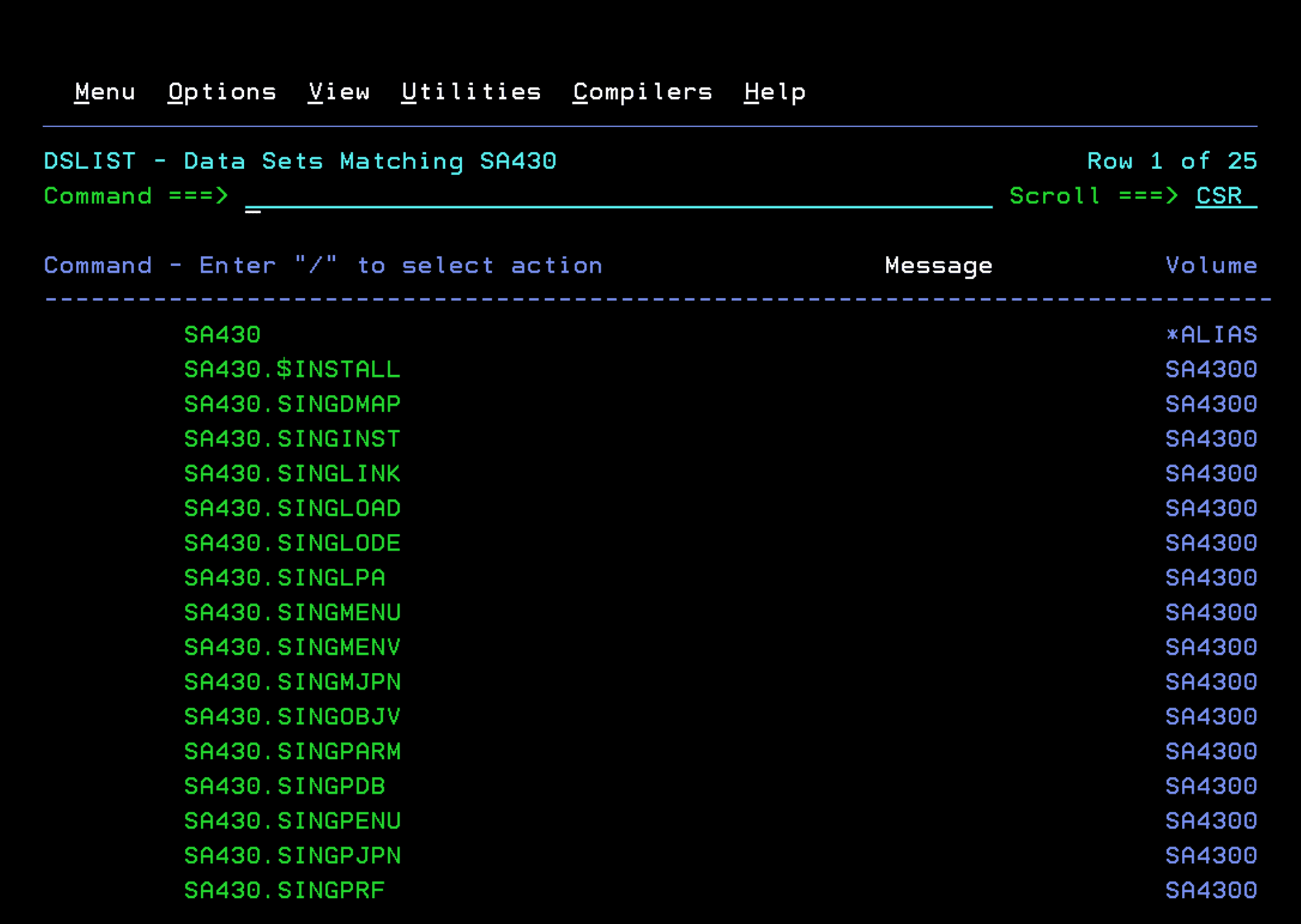Select data set SA430.SINGPRF

click(284, 890)
